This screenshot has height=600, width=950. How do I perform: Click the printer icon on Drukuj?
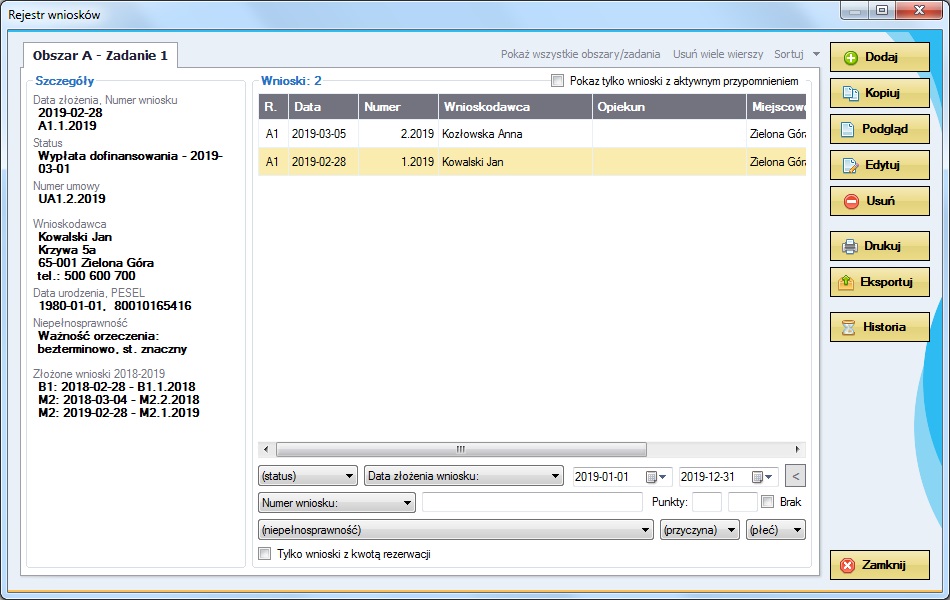tap(849, 247)
